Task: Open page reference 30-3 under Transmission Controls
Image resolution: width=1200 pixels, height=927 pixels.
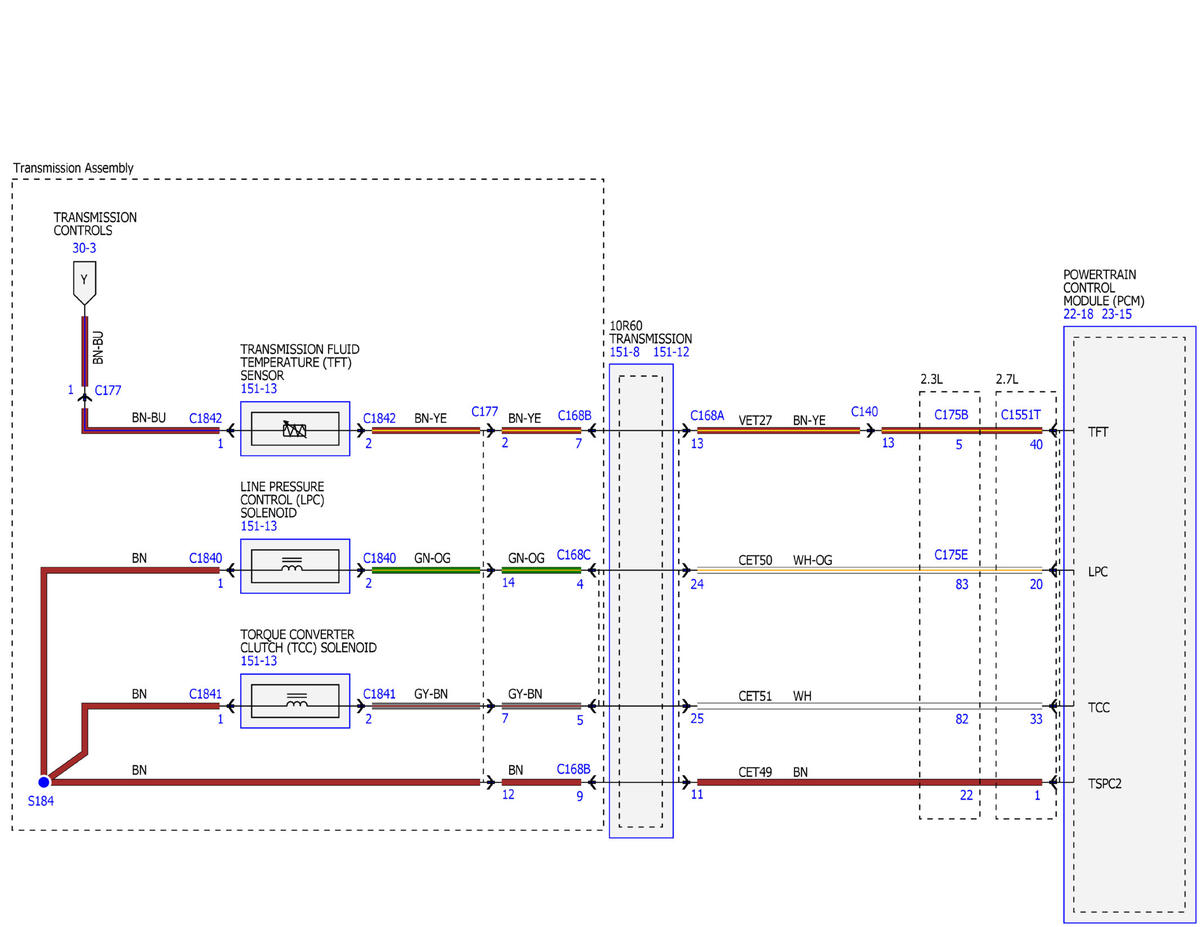Action: (x=84, y=248)
